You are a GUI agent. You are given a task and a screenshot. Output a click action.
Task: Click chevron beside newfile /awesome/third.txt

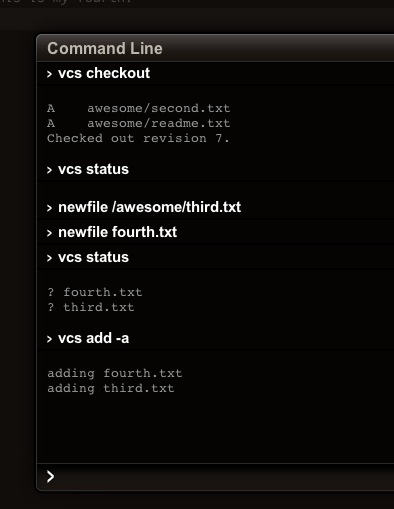point(49,208)
